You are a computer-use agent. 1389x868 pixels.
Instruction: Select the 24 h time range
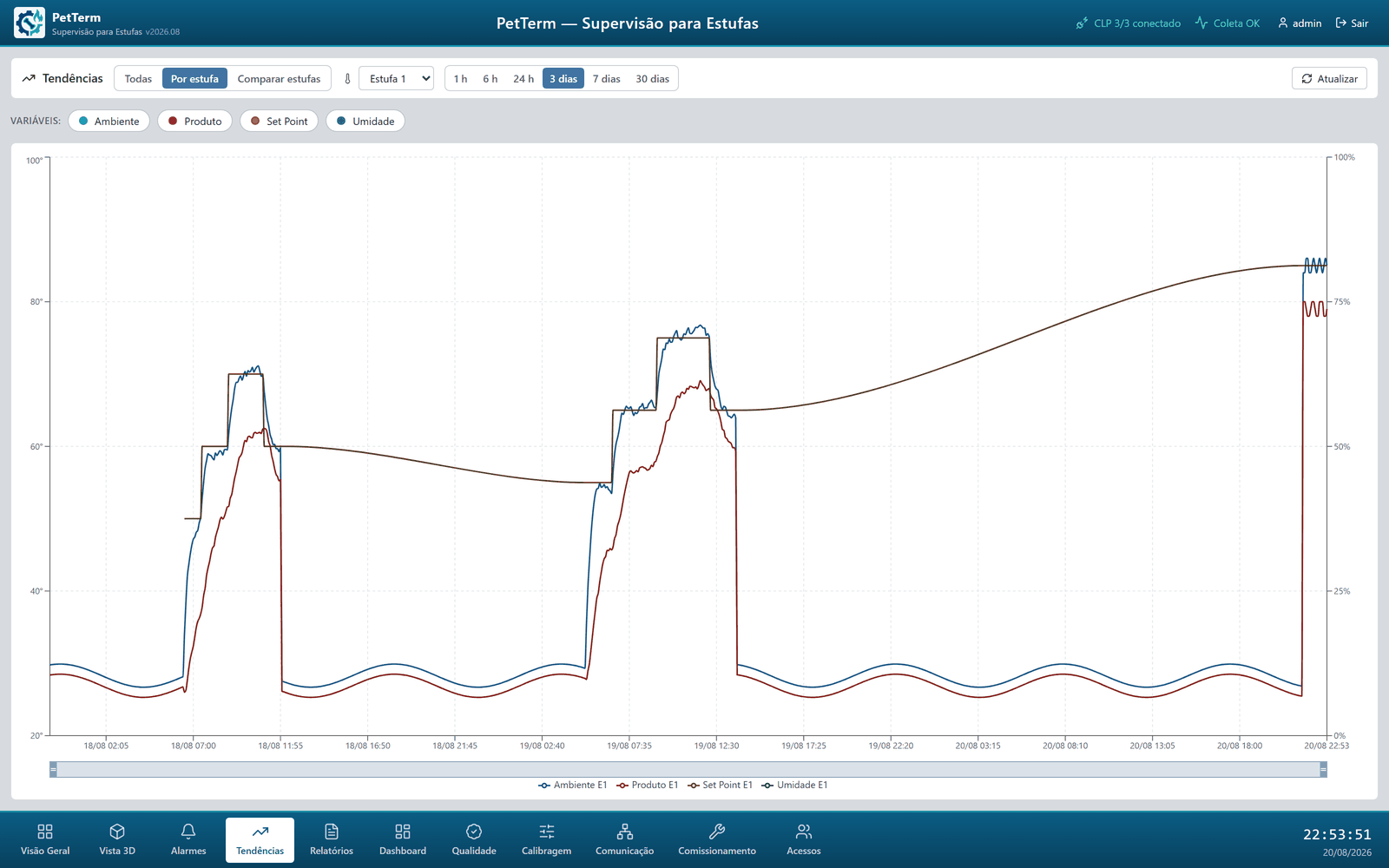[523, 79]
